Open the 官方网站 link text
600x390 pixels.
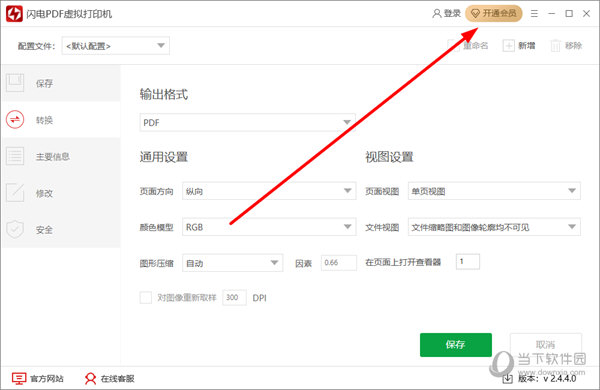coord(47,379)
